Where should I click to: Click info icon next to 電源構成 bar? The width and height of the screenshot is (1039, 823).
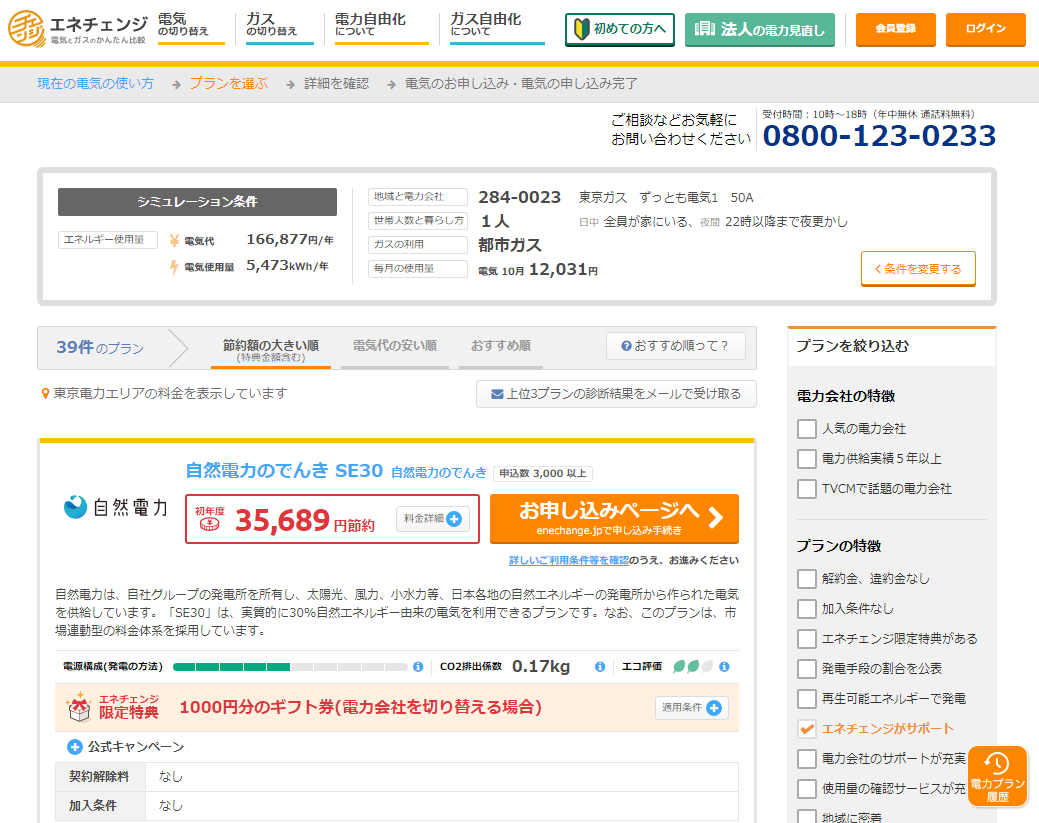[x=418, y=667]
